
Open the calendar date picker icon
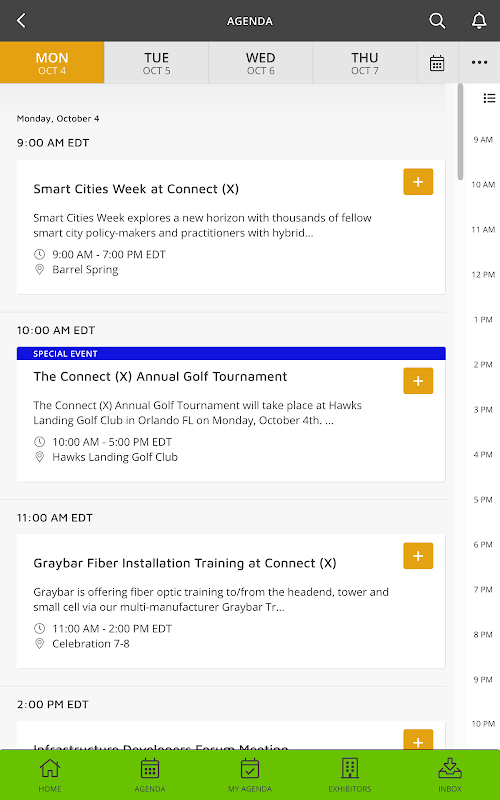[x=437, y=63]
